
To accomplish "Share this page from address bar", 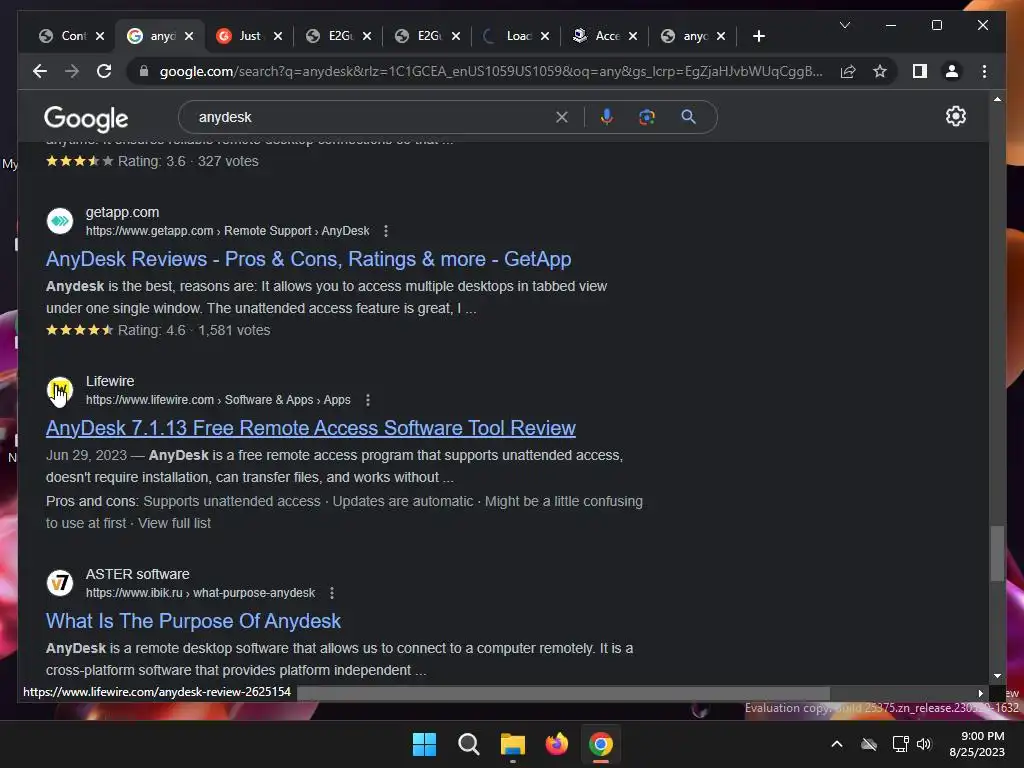I will (x=848, y=71).
